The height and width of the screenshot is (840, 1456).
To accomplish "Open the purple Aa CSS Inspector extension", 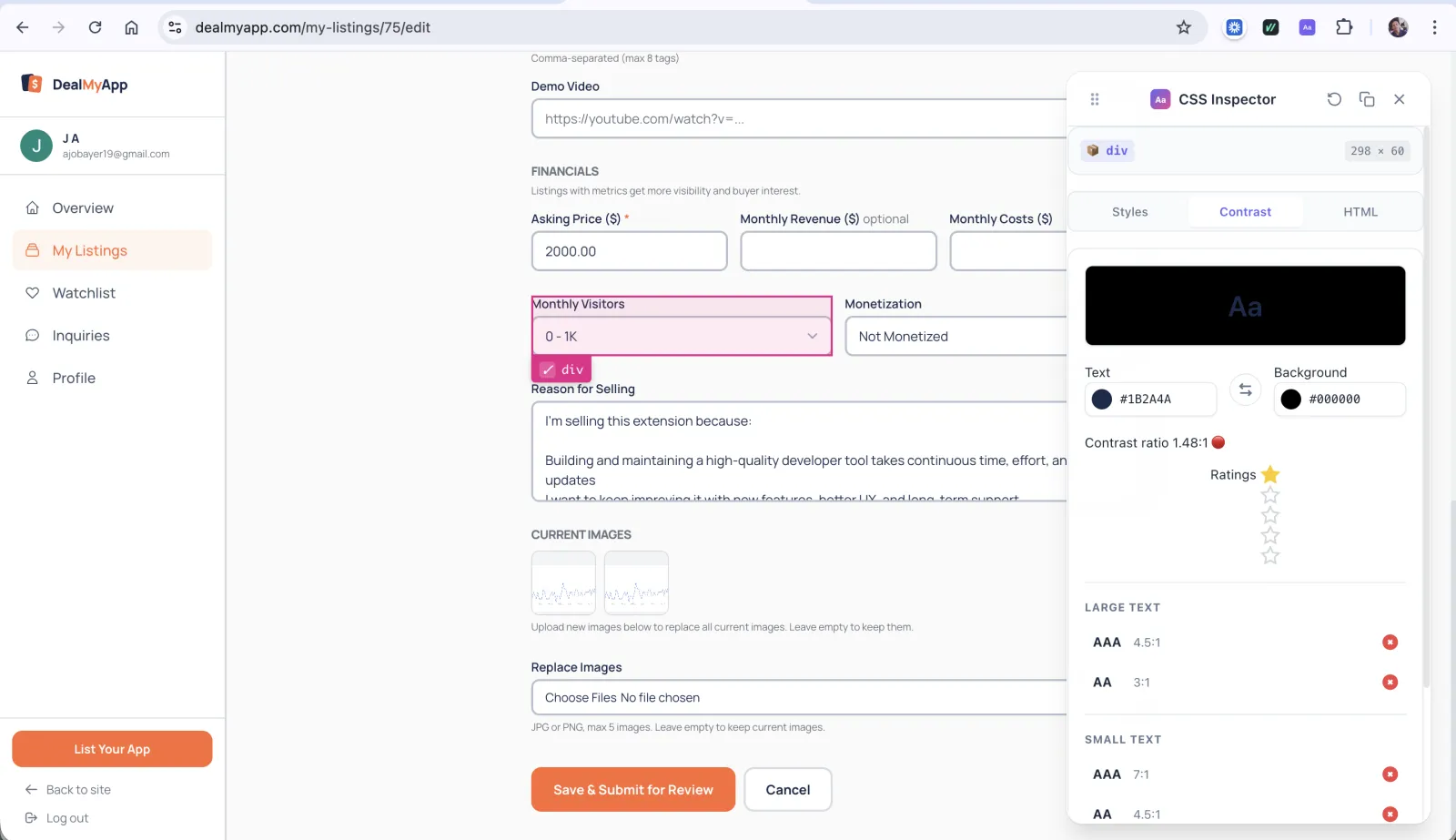I will (x=1307, y=27).
